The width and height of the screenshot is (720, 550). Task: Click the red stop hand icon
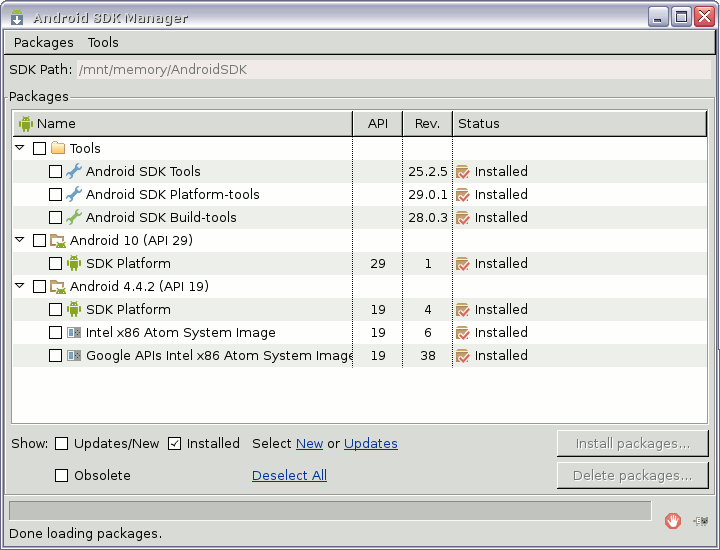673,521
